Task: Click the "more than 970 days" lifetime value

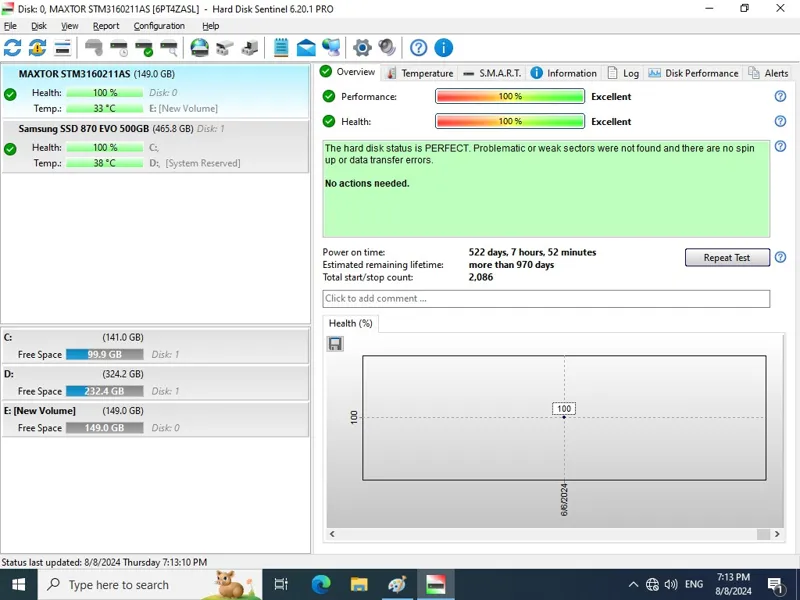Action: (511, 265)
